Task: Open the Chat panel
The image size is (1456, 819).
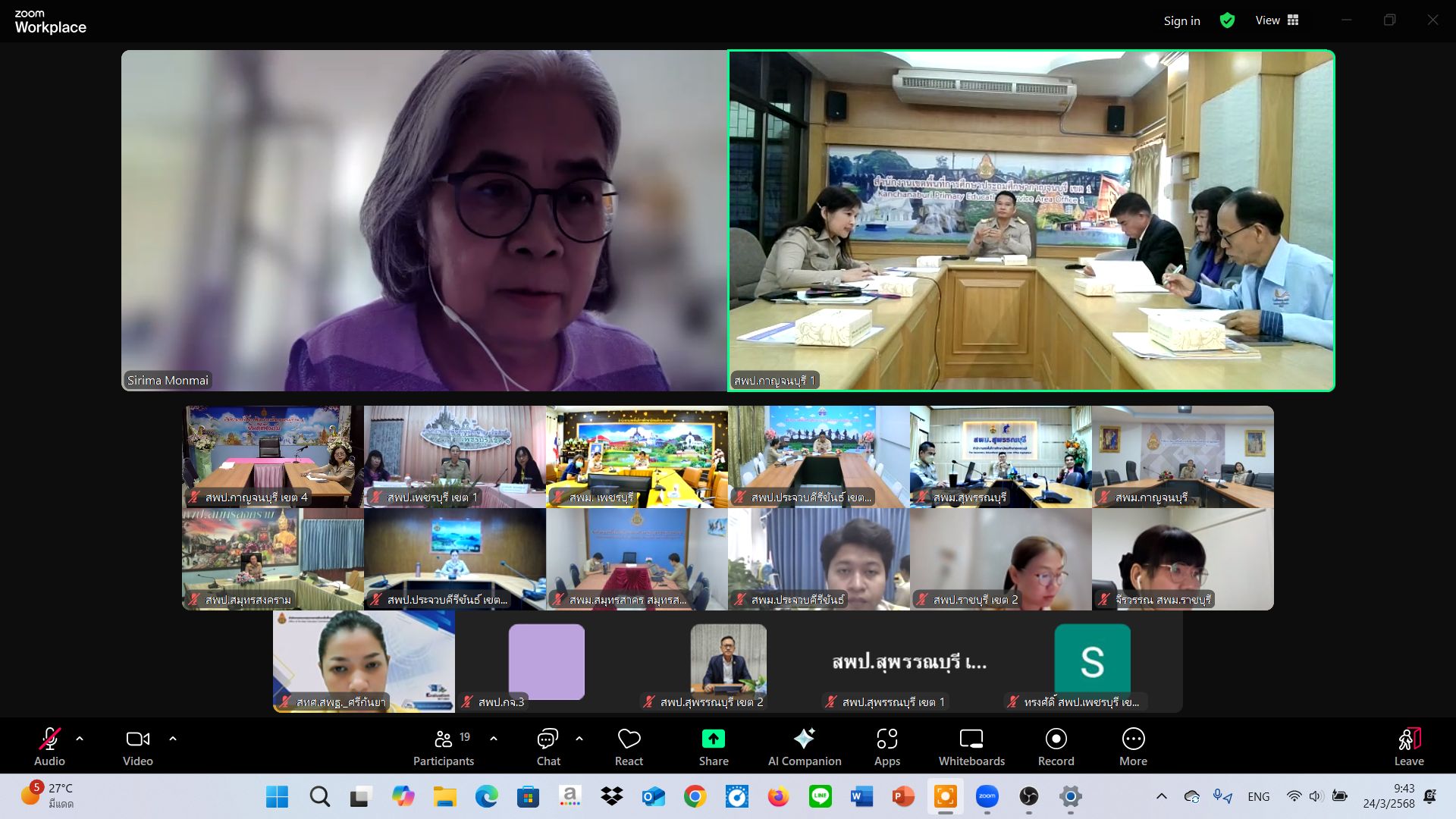Action: click(x=548, y=747)
